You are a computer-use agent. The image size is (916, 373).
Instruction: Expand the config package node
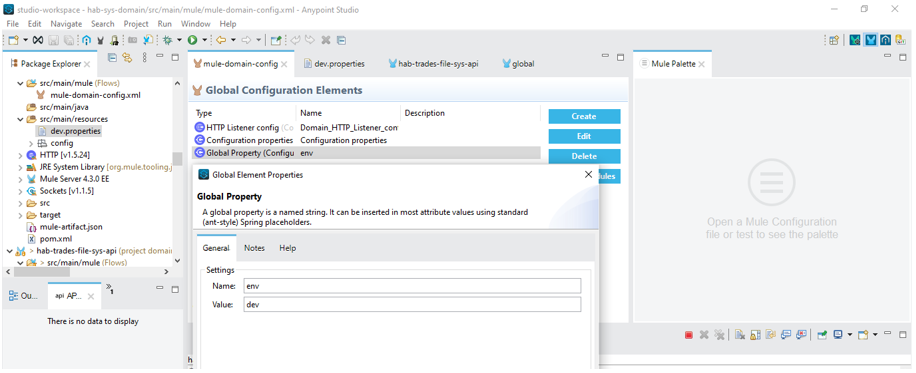point(30,143)
